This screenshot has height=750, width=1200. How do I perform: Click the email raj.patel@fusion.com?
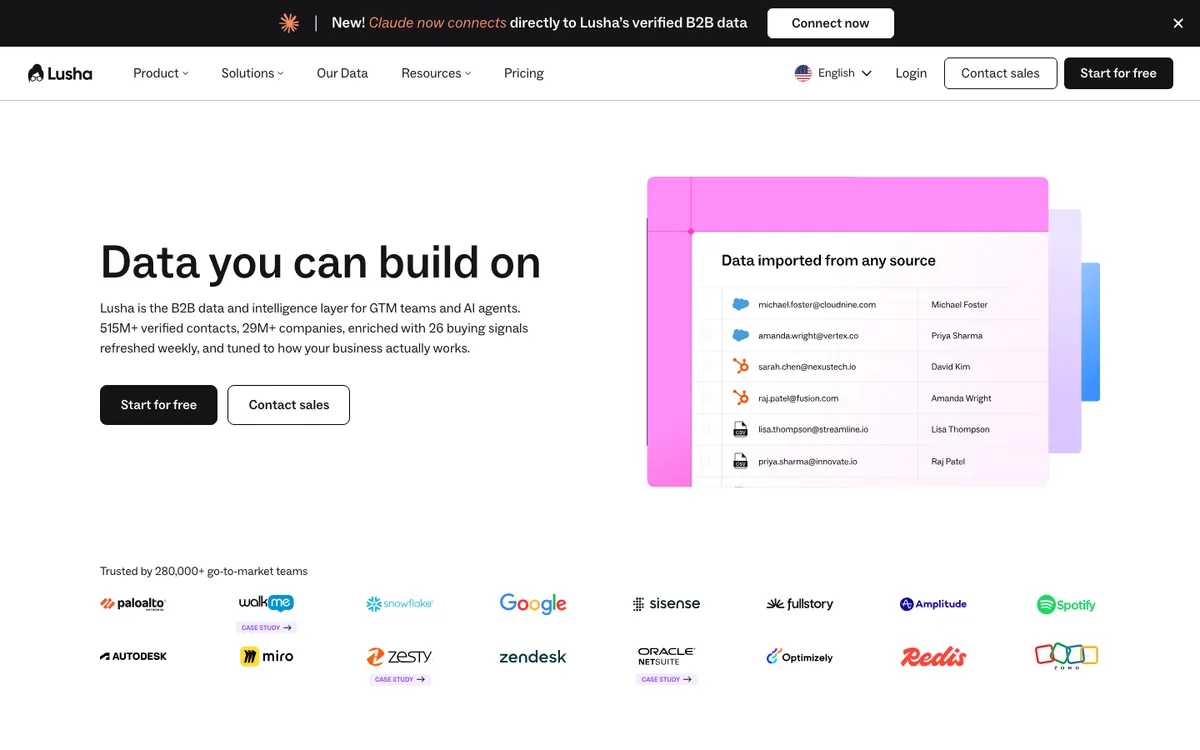pyautogui.click(x=798, y=398)
